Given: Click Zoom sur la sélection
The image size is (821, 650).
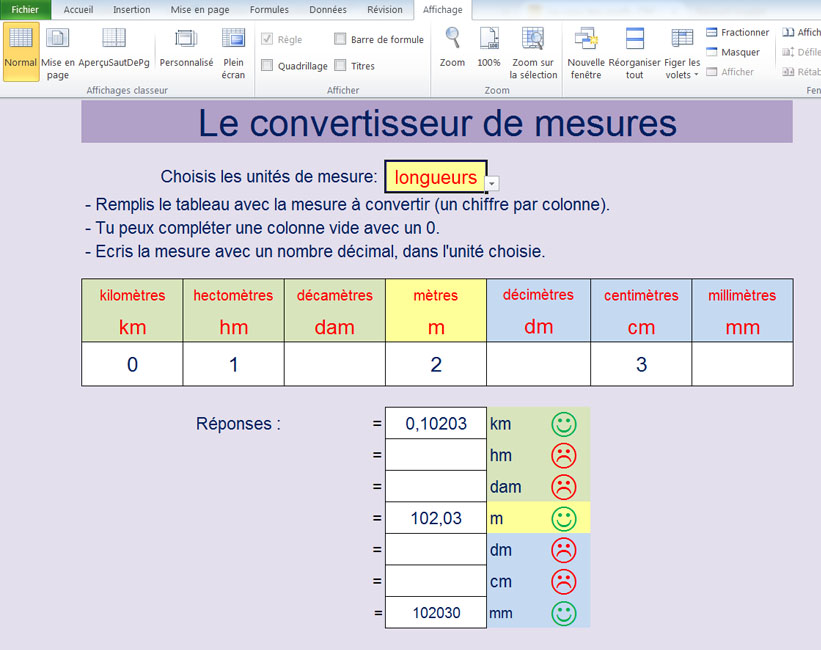Looking at the screenshot, I should [x=533, y=53].
